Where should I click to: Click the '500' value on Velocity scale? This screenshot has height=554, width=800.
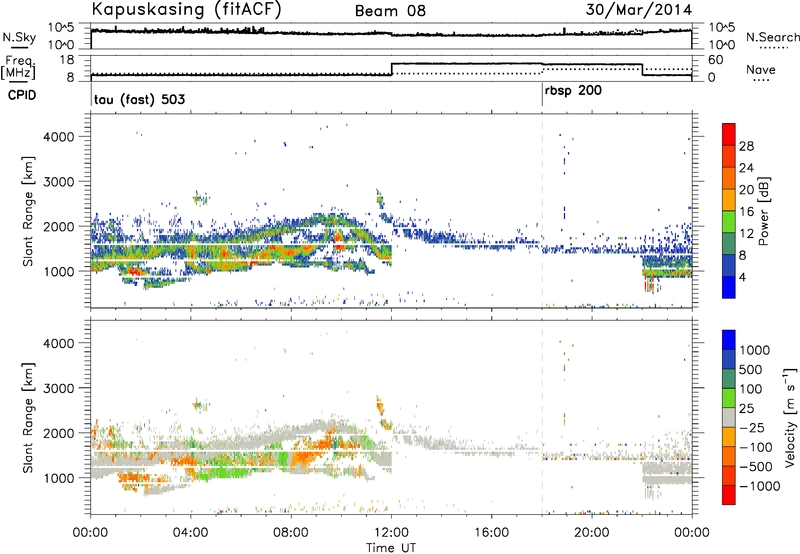pos(751,369)
